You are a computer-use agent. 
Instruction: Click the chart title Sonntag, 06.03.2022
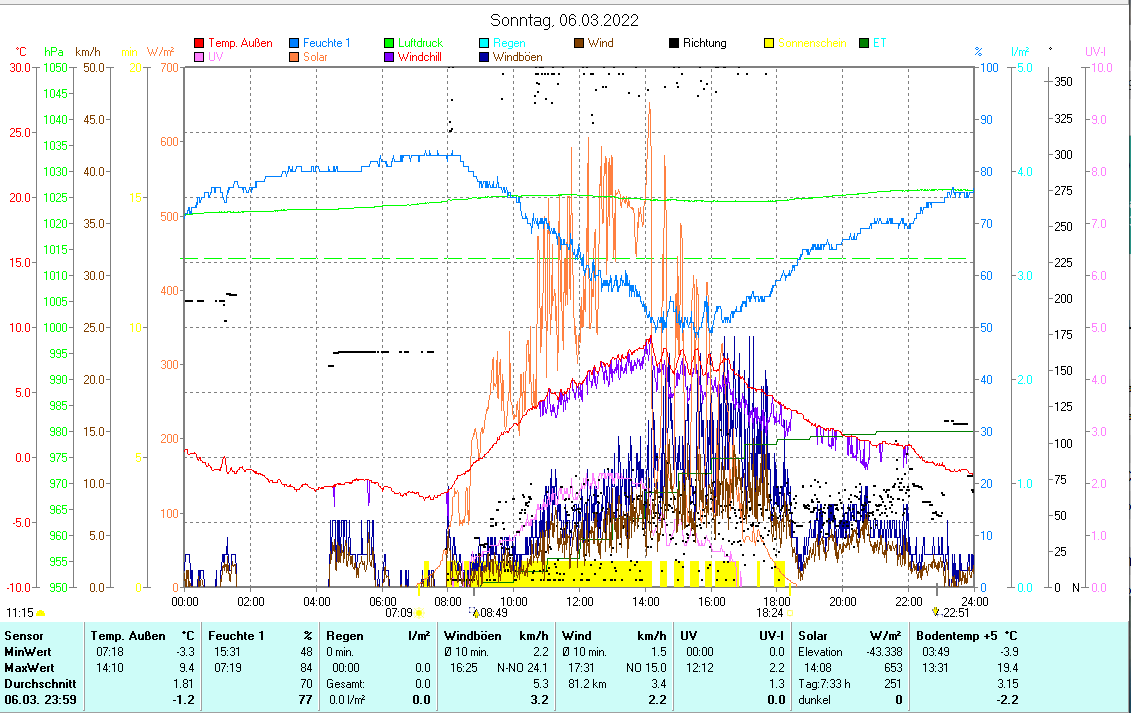[565, 20]
